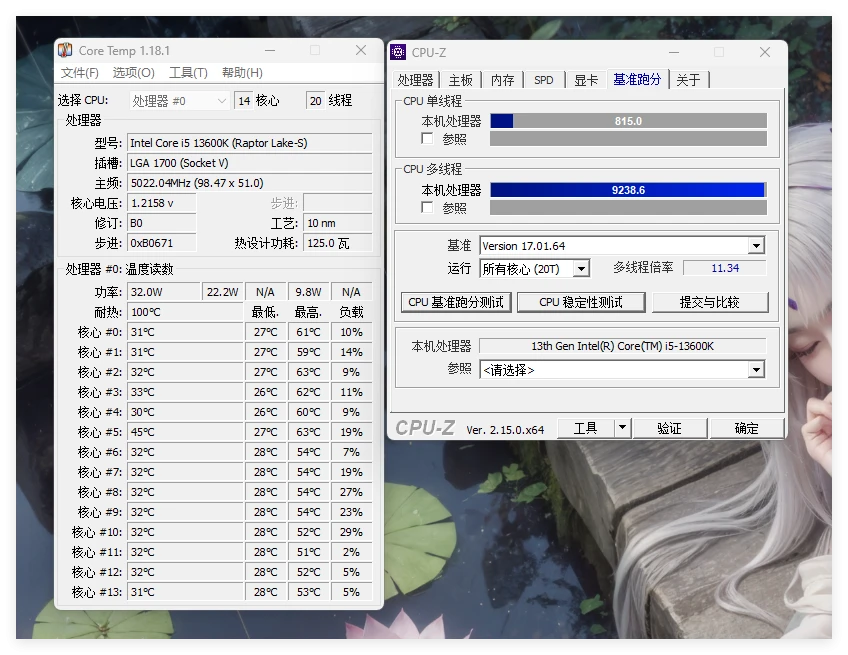Expand the benchmark Version 17.01.64 dropdown
Image resolution: width=848 pixels, height=655 pixels.
click(x=756, y=246)
